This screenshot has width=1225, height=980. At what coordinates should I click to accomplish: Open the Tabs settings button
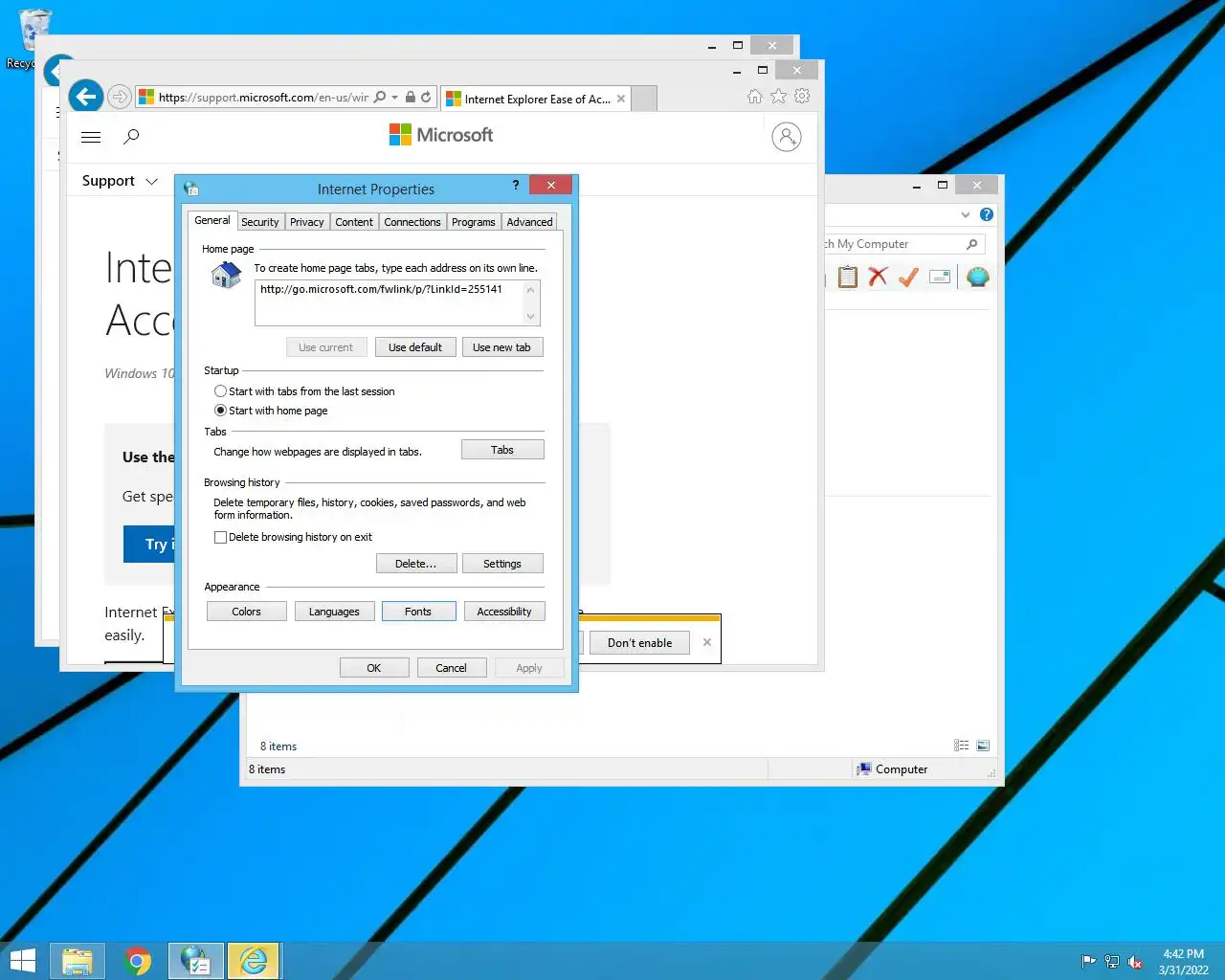[502, 450]
